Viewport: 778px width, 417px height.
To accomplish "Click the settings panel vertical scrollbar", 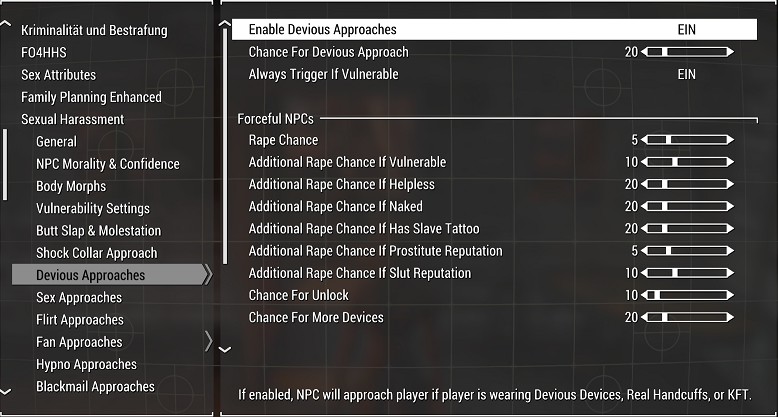I will point(225,146).
